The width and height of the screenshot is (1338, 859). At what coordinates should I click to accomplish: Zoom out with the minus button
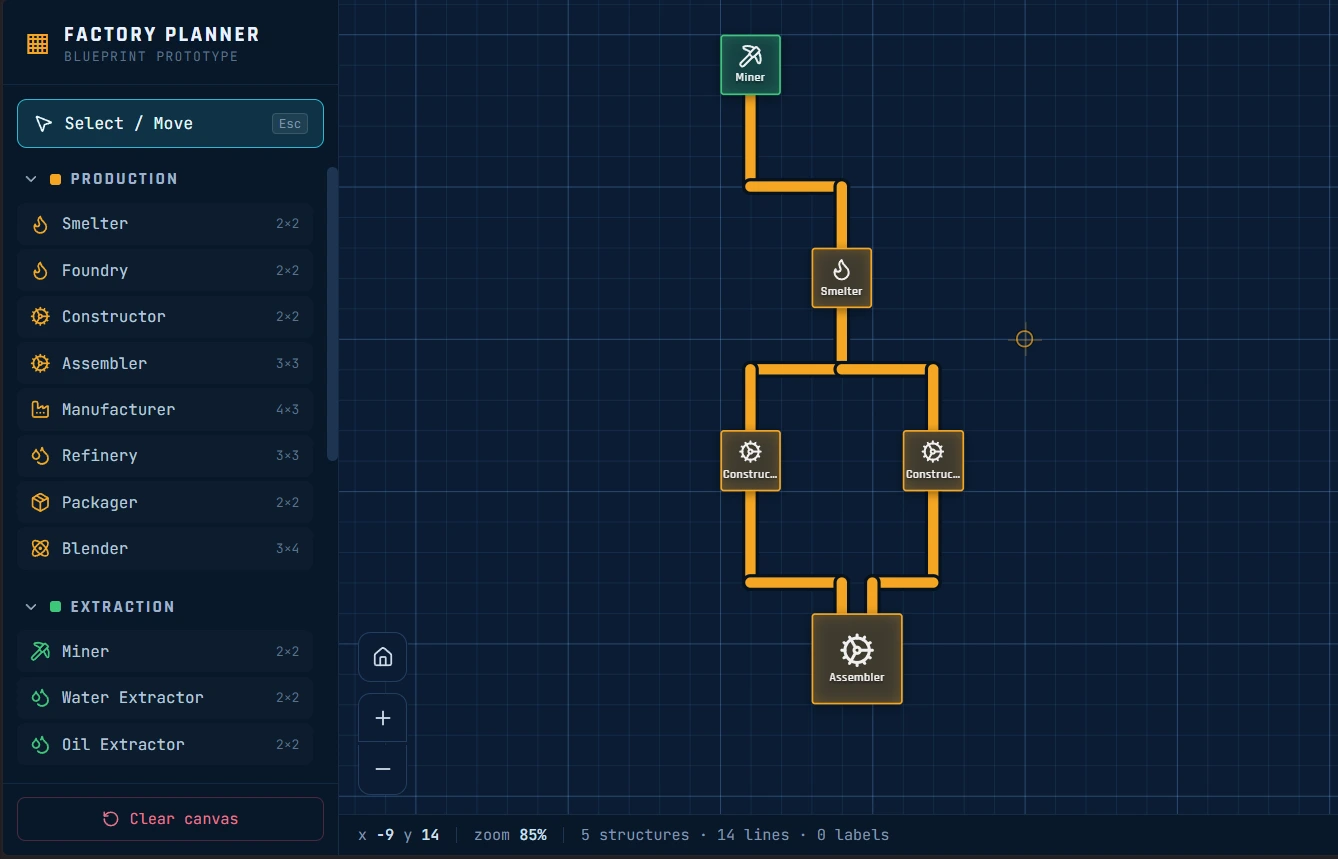(382, 769)
